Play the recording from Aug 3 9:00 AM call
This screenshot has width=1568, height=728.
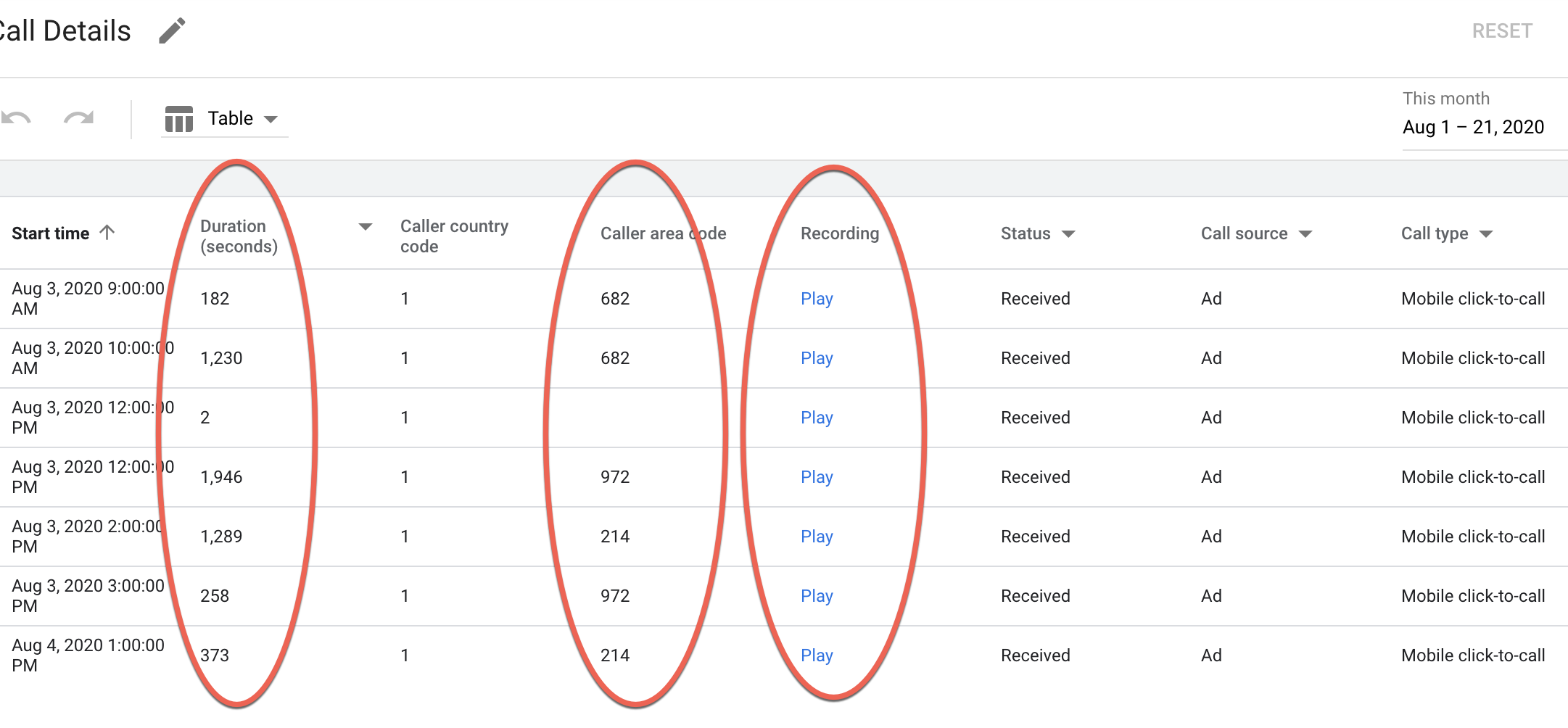coord(817,298)
